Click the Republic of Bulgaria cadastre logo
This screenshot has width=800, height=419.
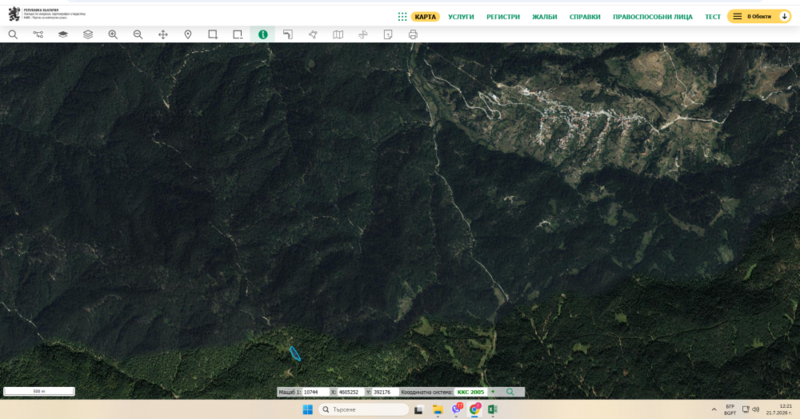pos(46,14)
